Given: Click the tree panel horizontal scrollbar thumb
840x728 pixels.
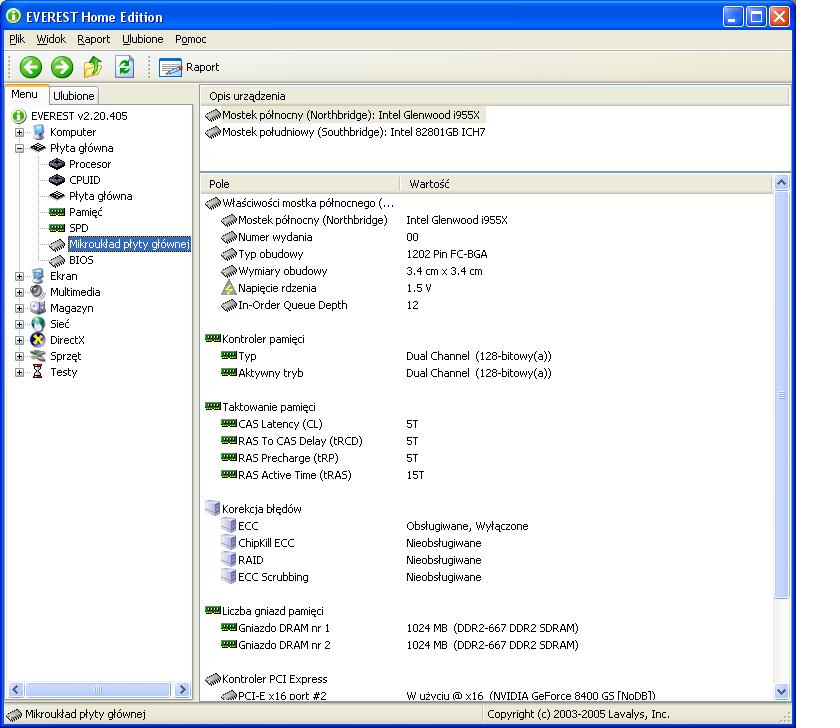Looking at the screenshot, I should click(98, 689).
